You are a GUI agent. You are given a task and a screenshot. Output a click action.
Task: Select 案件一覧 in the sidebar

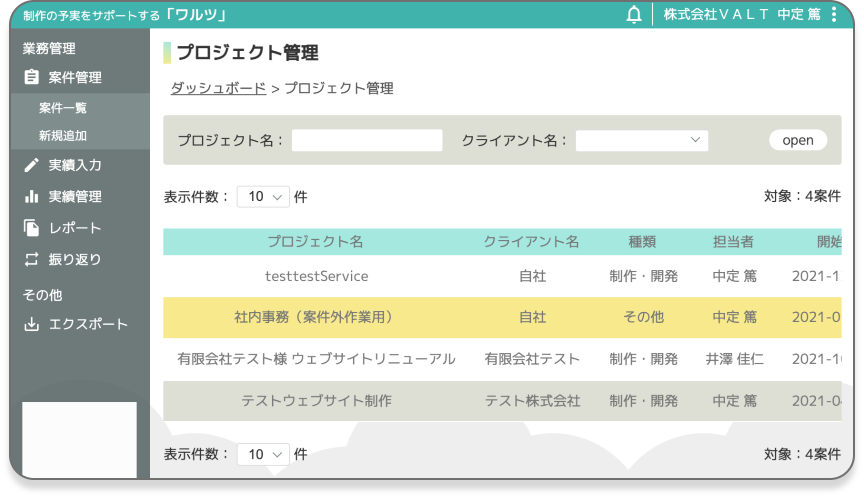tap(63, 108)
